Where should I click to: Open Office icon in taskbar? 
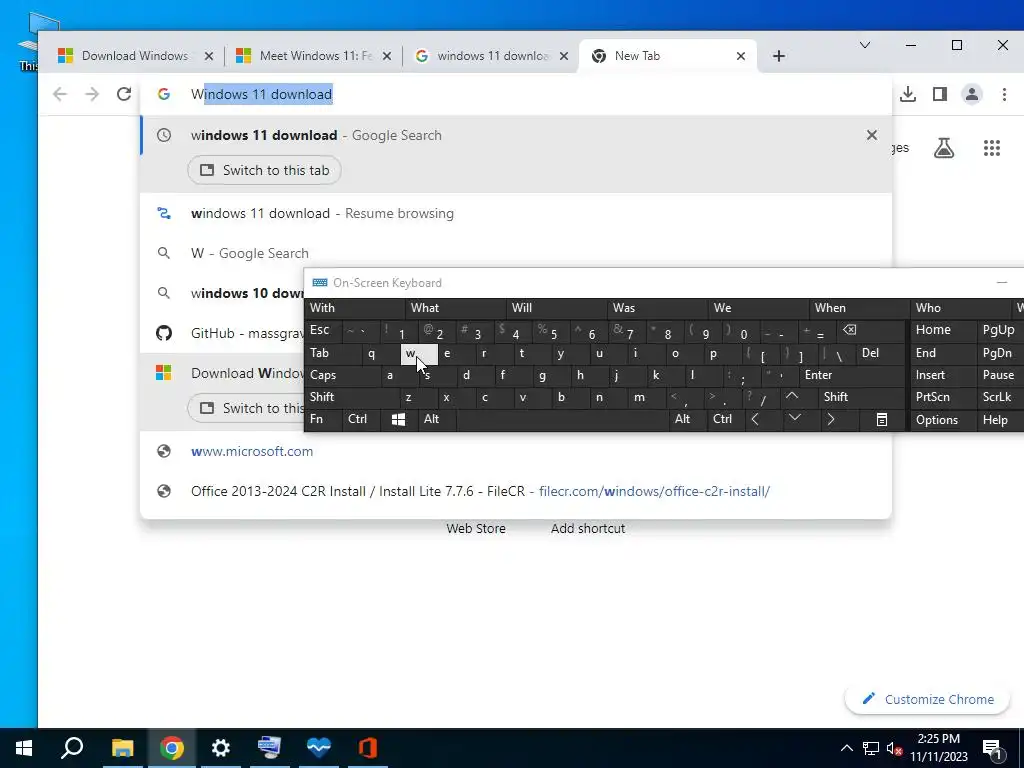[x=368, y=748]
